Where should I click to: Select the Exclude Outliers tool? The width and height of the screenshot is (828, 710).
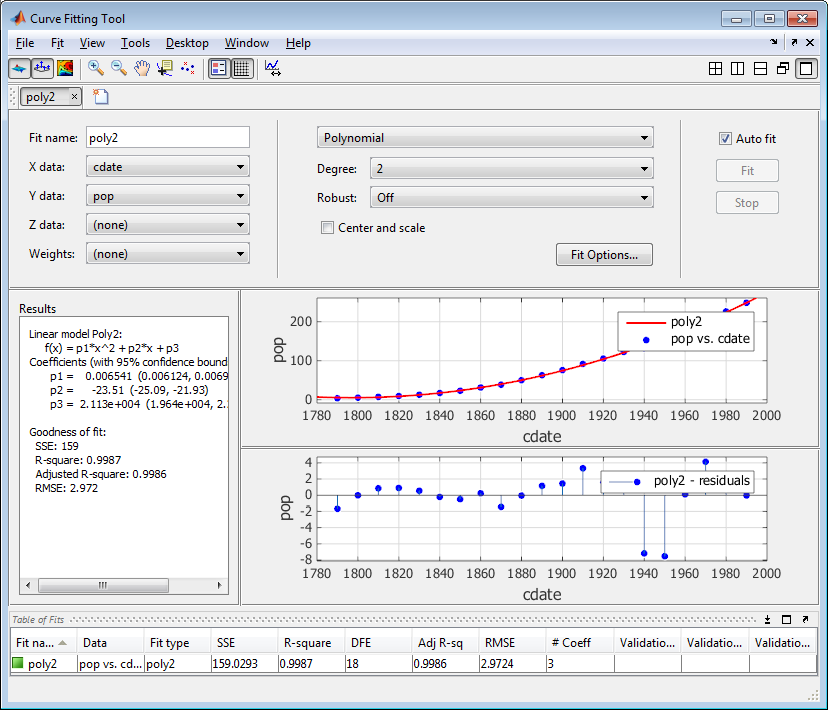(187, 68)
